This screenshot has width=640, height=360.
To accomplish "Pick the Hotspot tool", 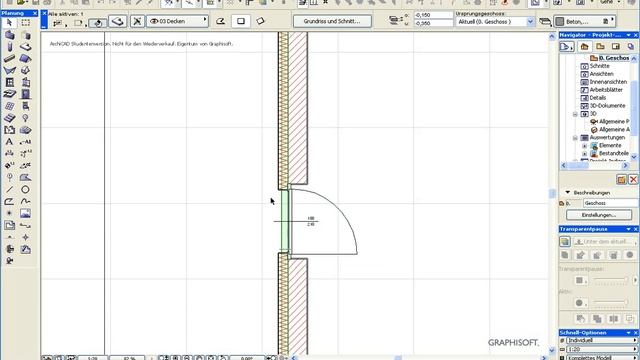I will tap(9, 213).
